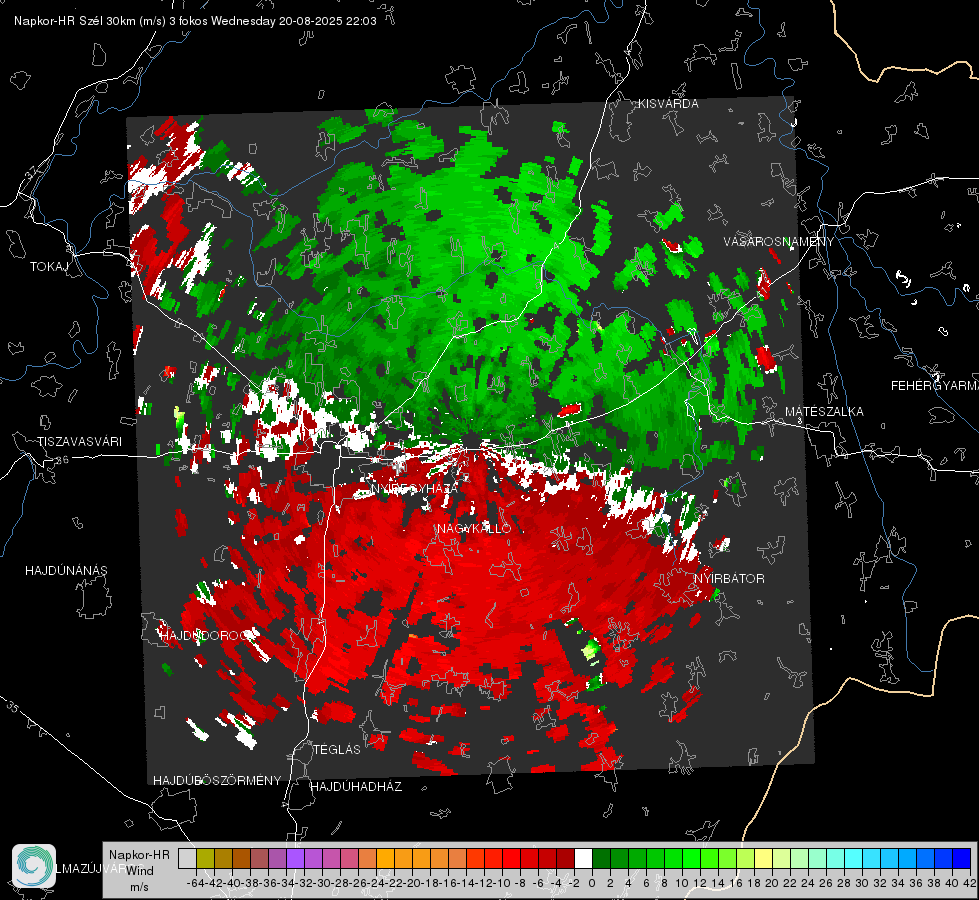Click the legend value label -64
979x900 pixels.
tap(196, 883)
